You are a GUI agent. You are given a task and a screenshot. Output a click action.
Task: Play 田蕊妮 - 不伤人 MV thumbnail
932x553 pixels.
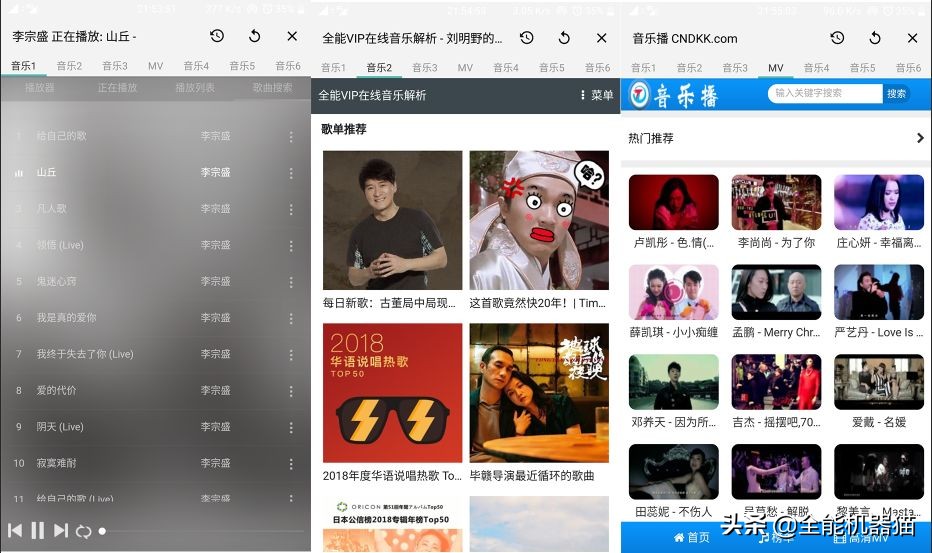673,472
